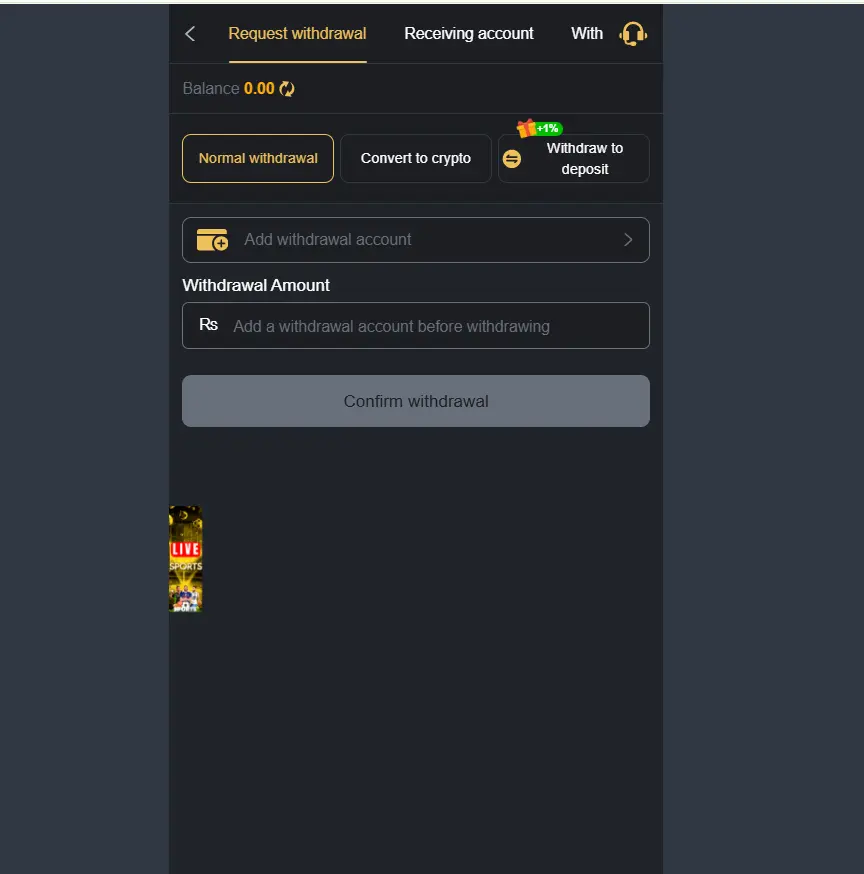Click the swap icon beside Withdraw to deposit

(x=512, y=159)
